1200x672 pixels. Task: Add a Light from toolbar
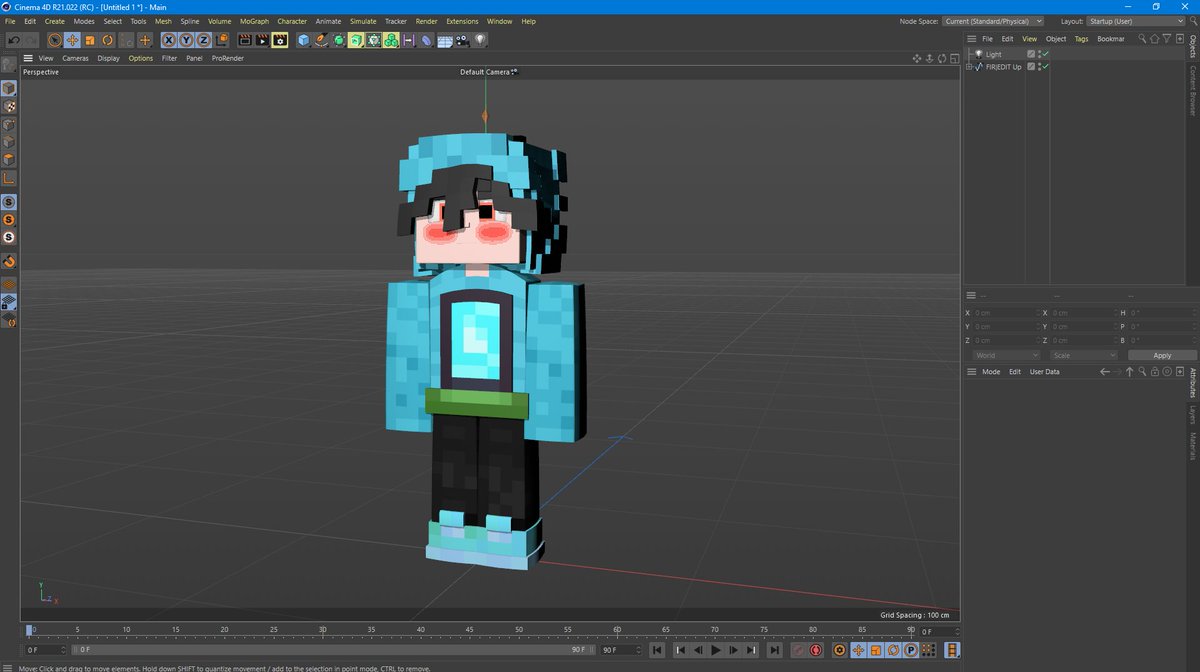pyautogui.click(x=480, y=40)
